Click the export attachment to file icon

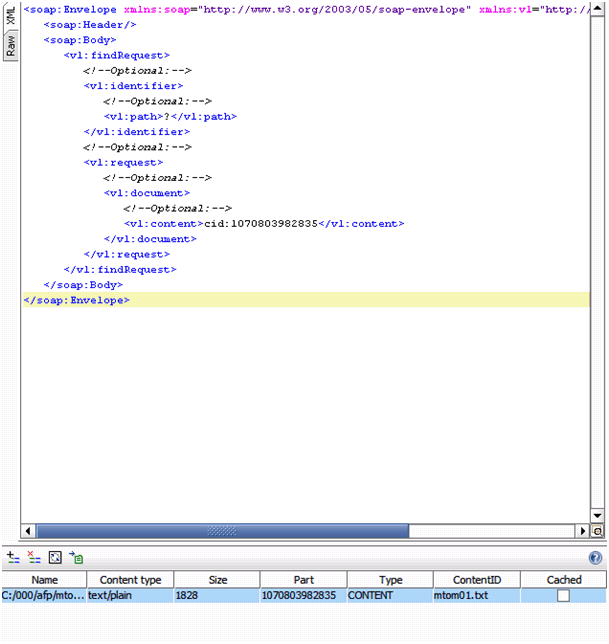click(76, 557)
